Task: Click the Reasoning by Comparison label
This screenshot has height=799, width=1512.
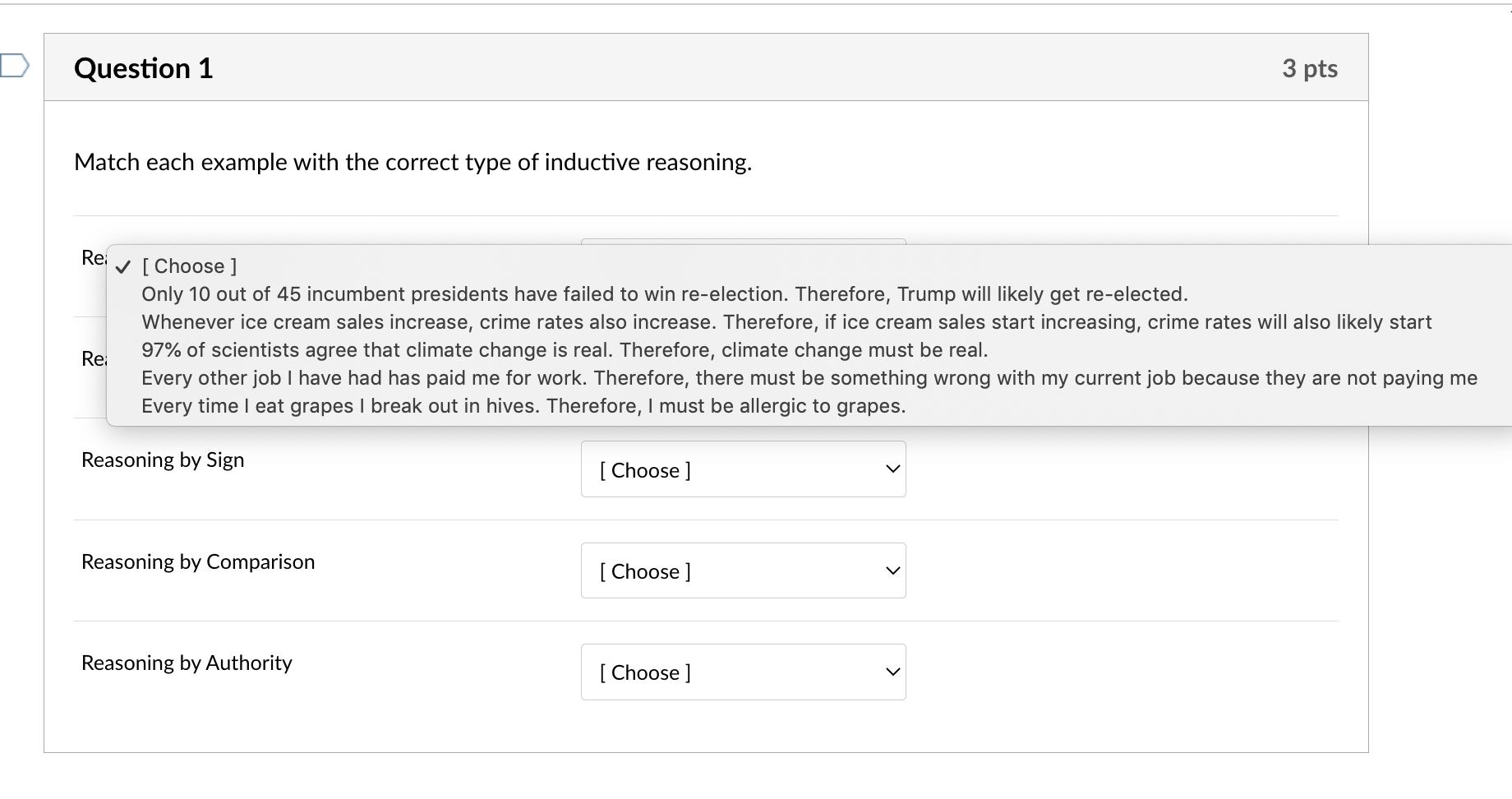Action: [x=197, y=561]
